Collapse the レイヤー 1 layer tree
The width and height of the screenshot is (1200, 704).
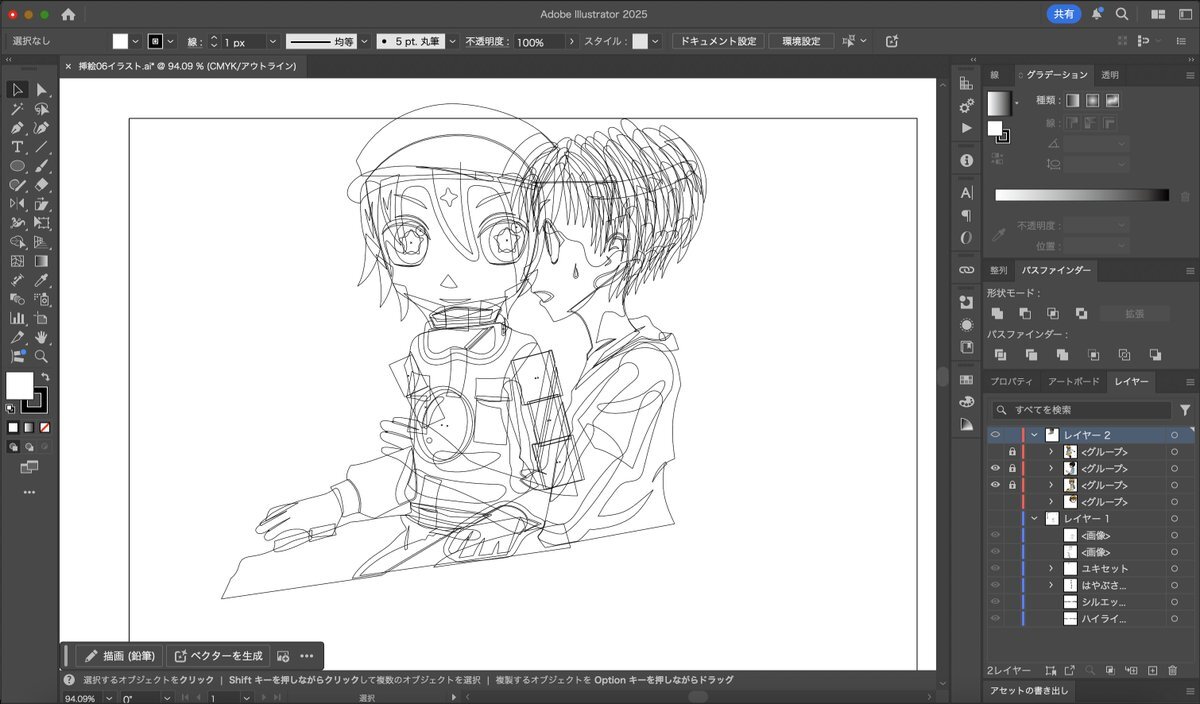point(1035,519)
